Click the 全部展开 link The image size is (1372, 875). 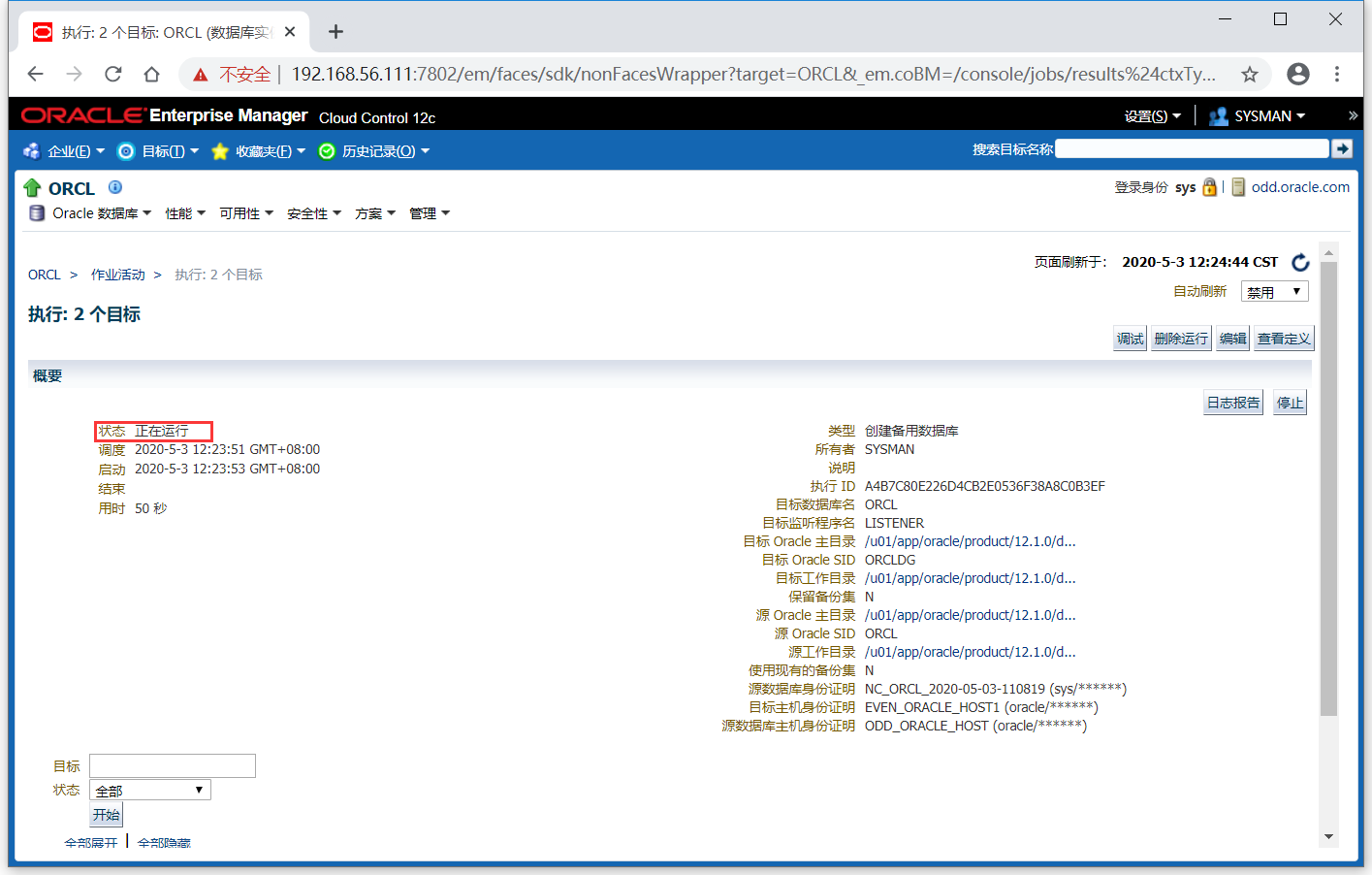(91, 843)
